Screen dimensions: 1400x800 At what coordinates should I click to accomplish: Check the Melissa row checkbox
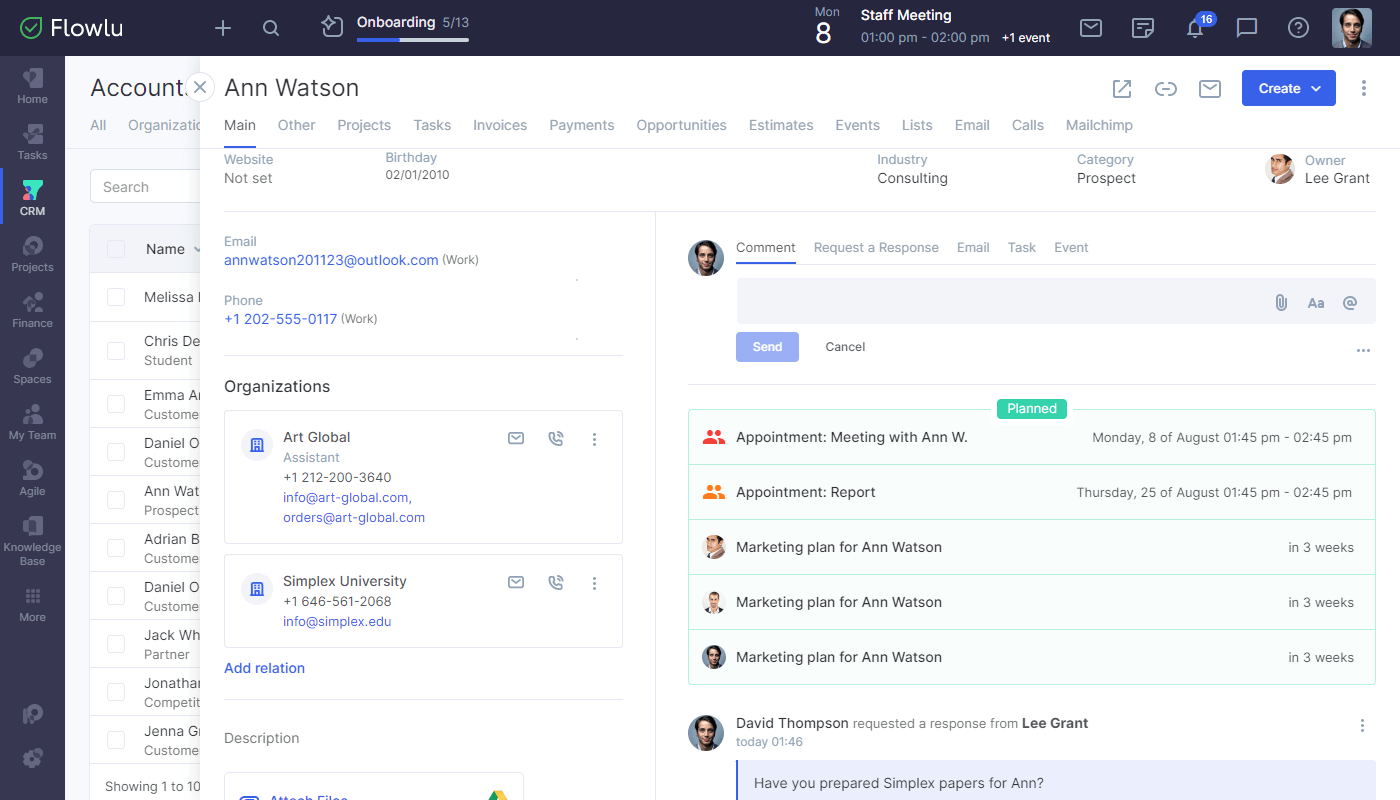pos(116,297)
